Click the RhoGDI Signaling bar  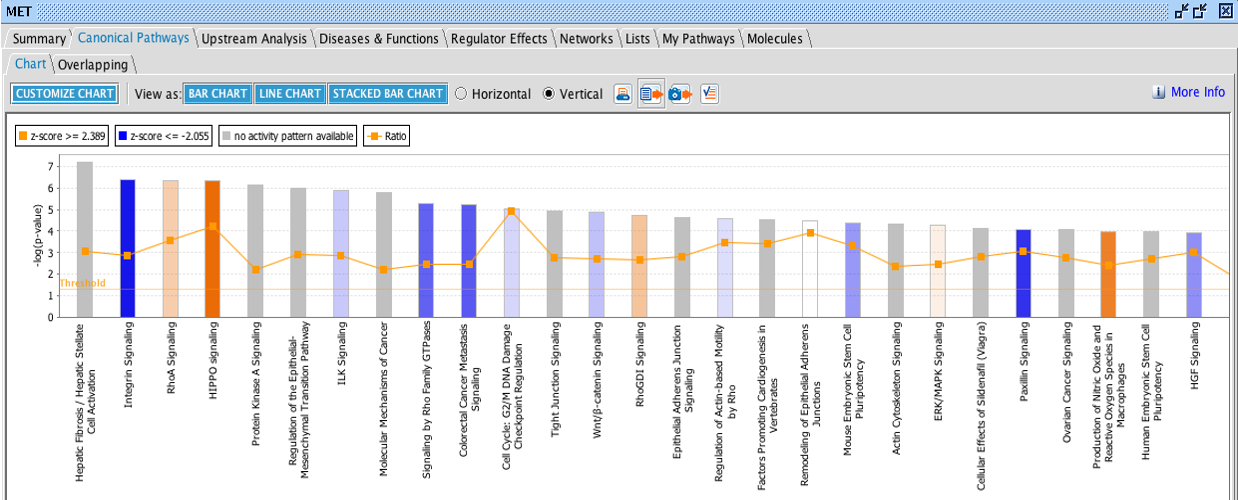(639, 267)
